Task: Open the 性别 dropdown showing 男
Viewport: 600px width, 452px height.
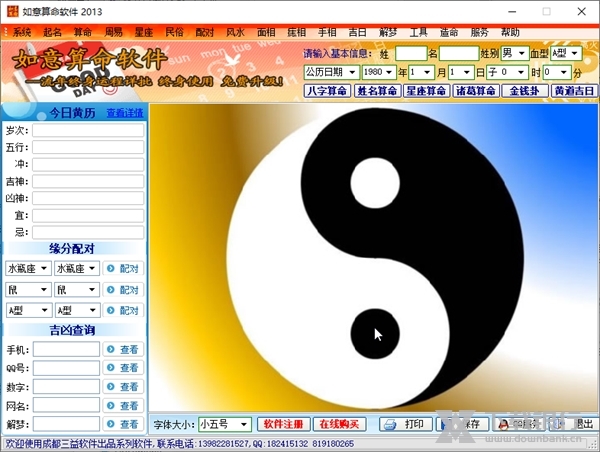Action: click(x=515, y=53)
